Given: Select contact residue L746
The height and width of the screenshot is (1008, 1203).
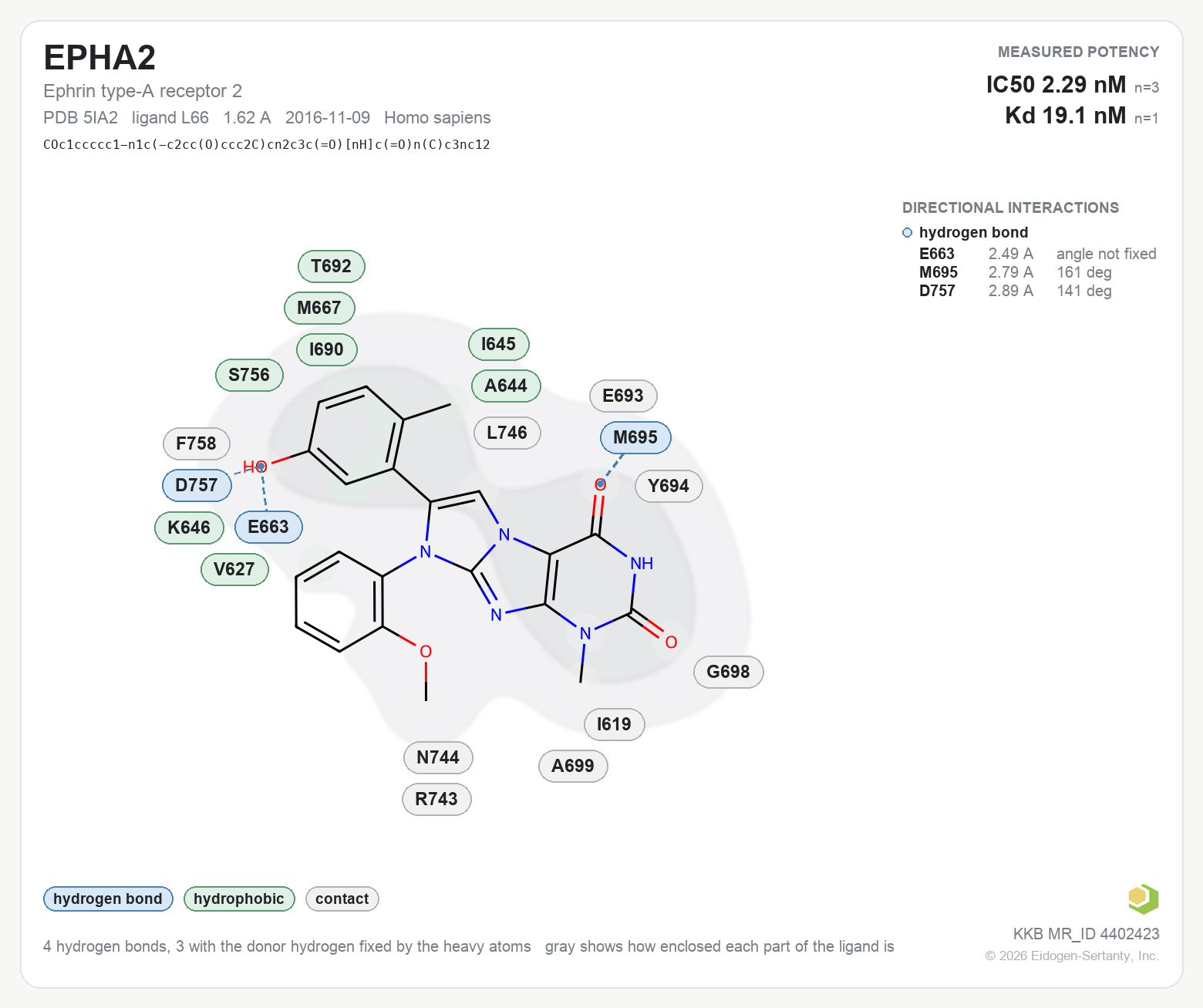Looking at the screenshot, I should pos(507,433).
